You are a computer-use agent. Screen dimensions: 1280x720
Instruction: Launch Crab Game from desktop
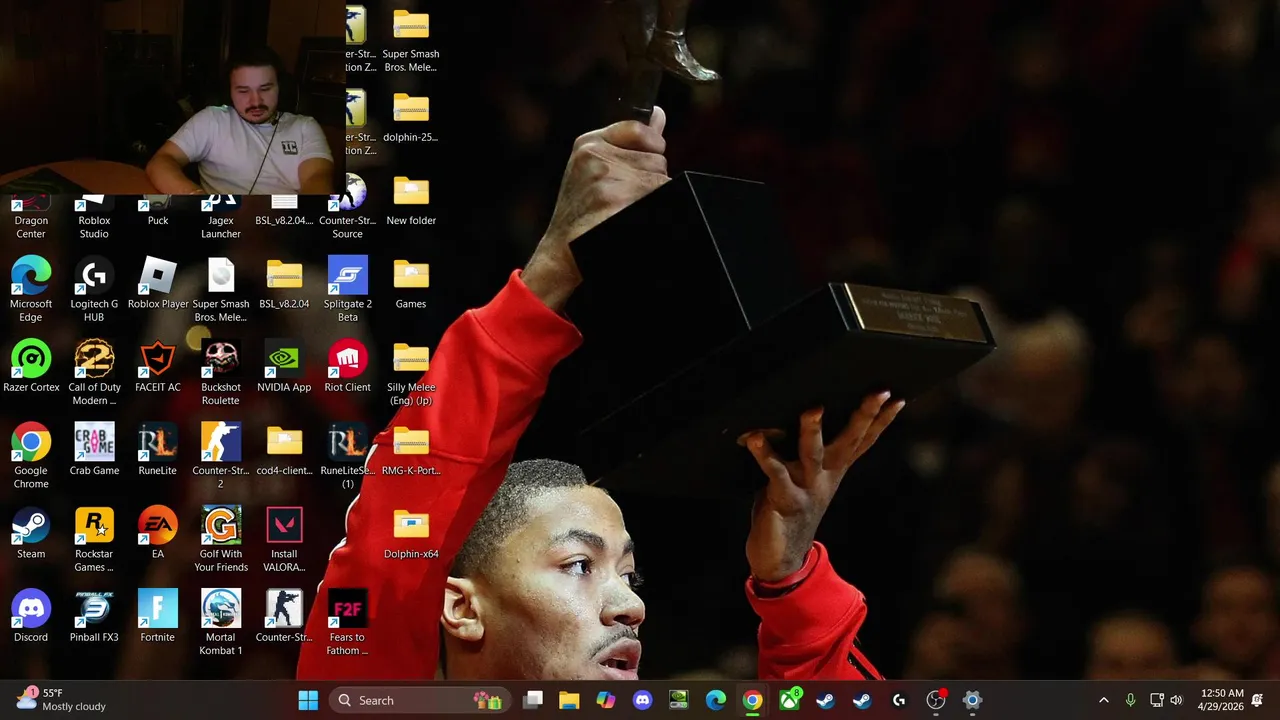tap(94, 450)
